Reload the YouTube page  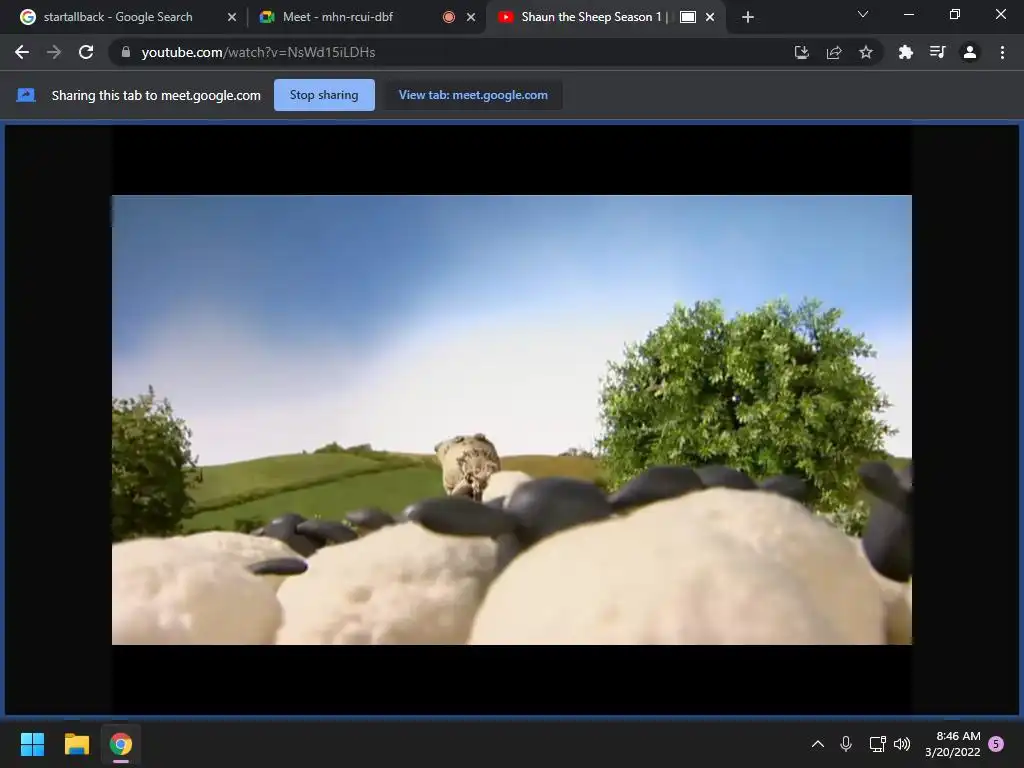coord(86,52)
